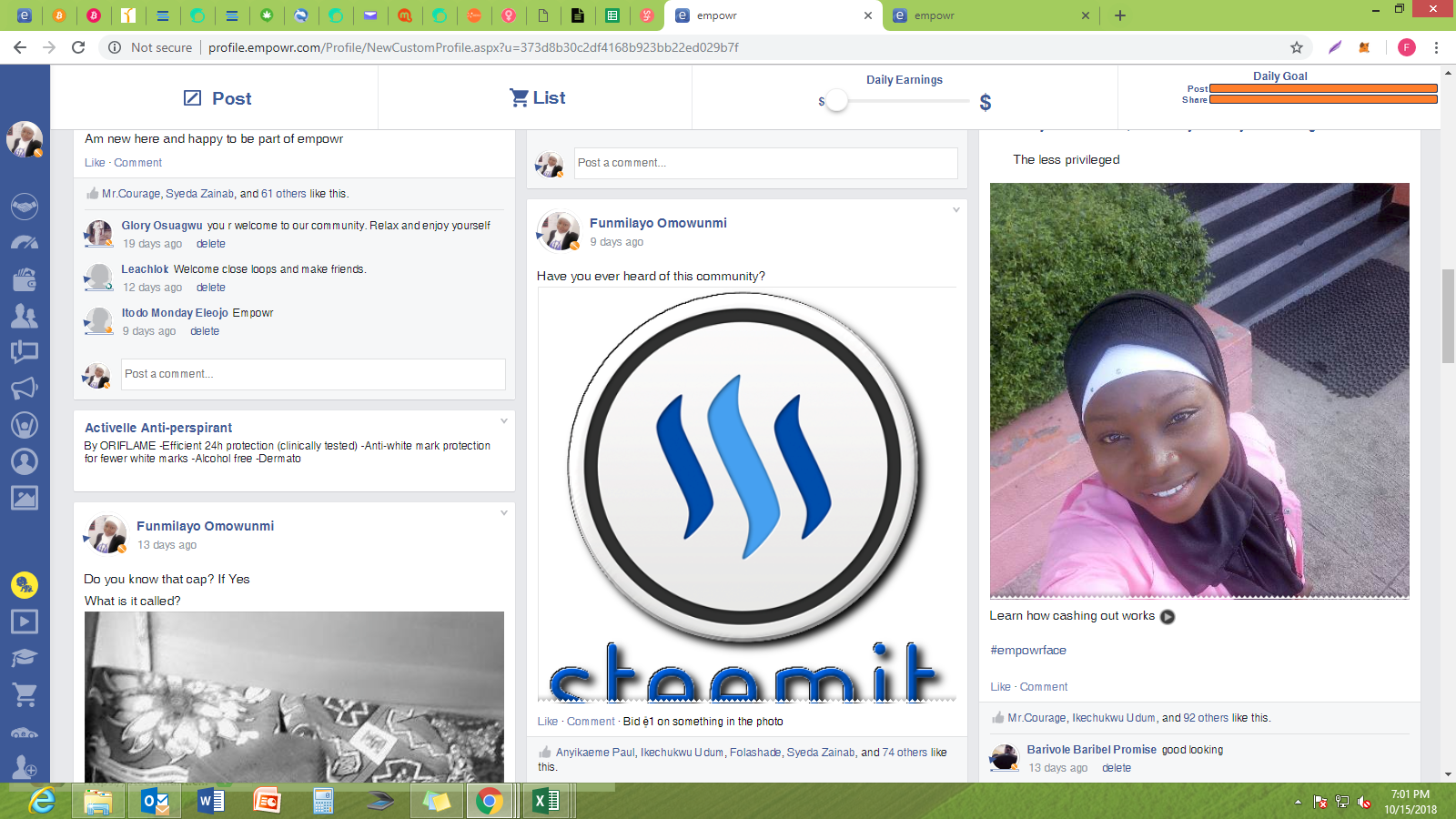Click the profile avatar atop the left sidebar
Image resolution: width=1456 pixels, height=819 pixels.
[25, 140]
